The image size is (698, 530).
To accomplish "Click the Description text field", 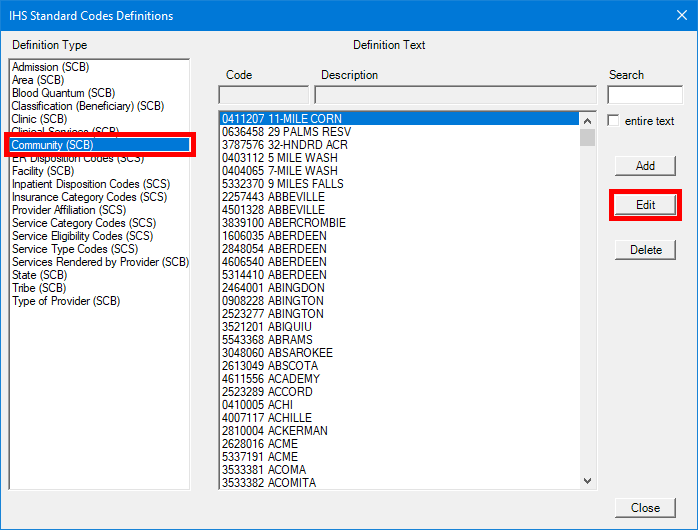I will tap(455, 95).
